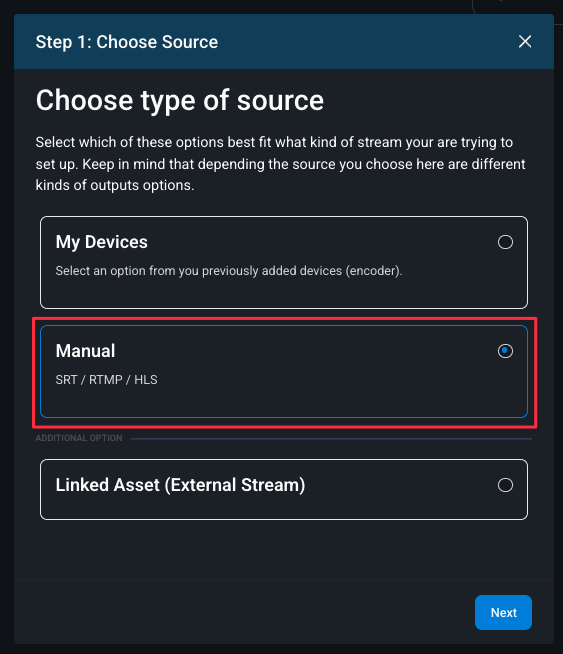This screenshot has width=563, height=654.
Task: Select the My Devices radio button
Action: coord(505,242)
